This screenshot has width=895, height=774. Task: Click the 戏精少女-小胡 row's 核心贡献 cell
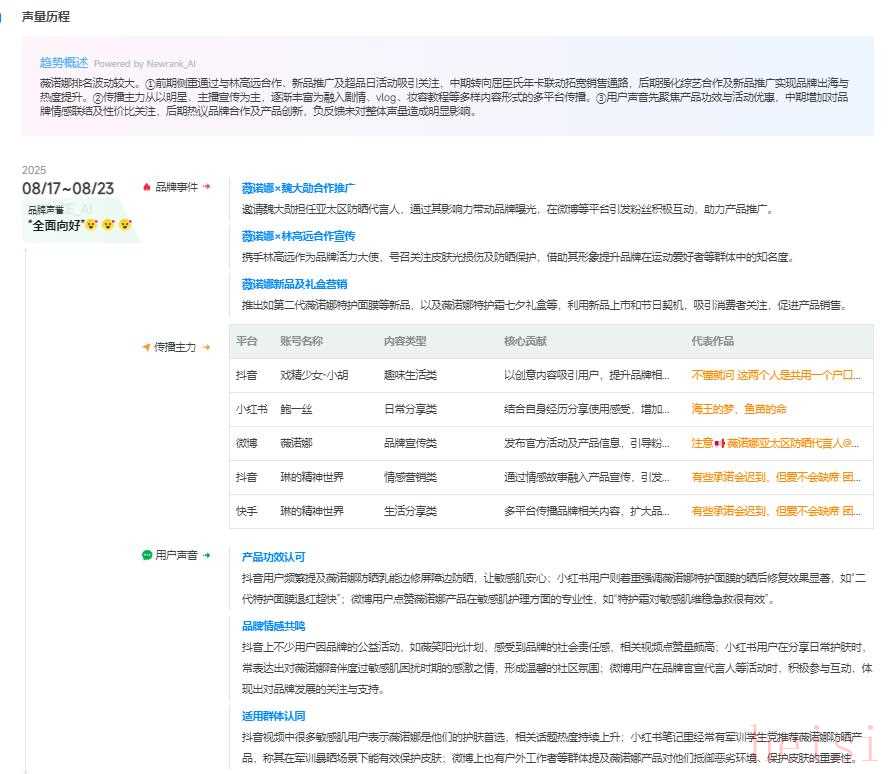[x=587, y=375]
